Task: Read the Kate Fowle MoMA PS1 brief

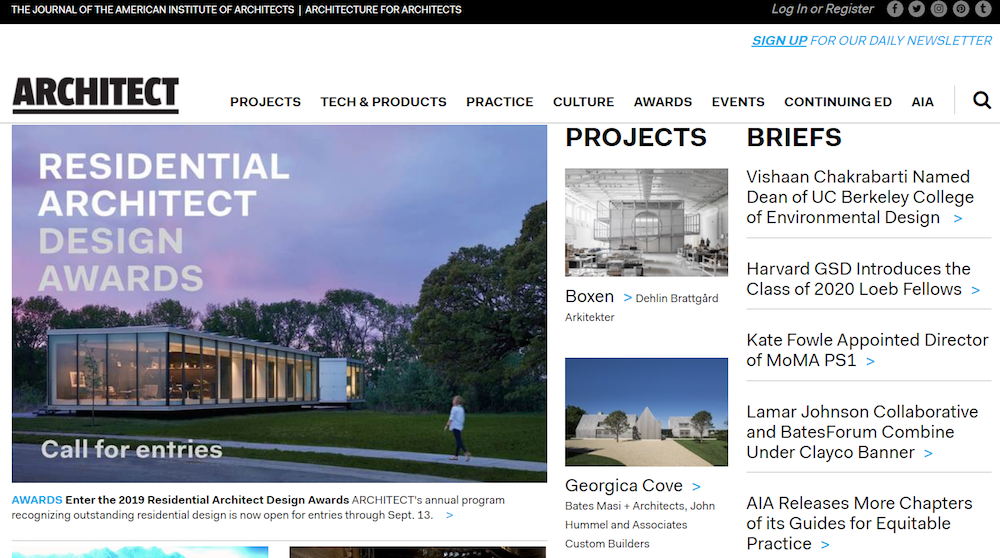Action: click(867, 350)
